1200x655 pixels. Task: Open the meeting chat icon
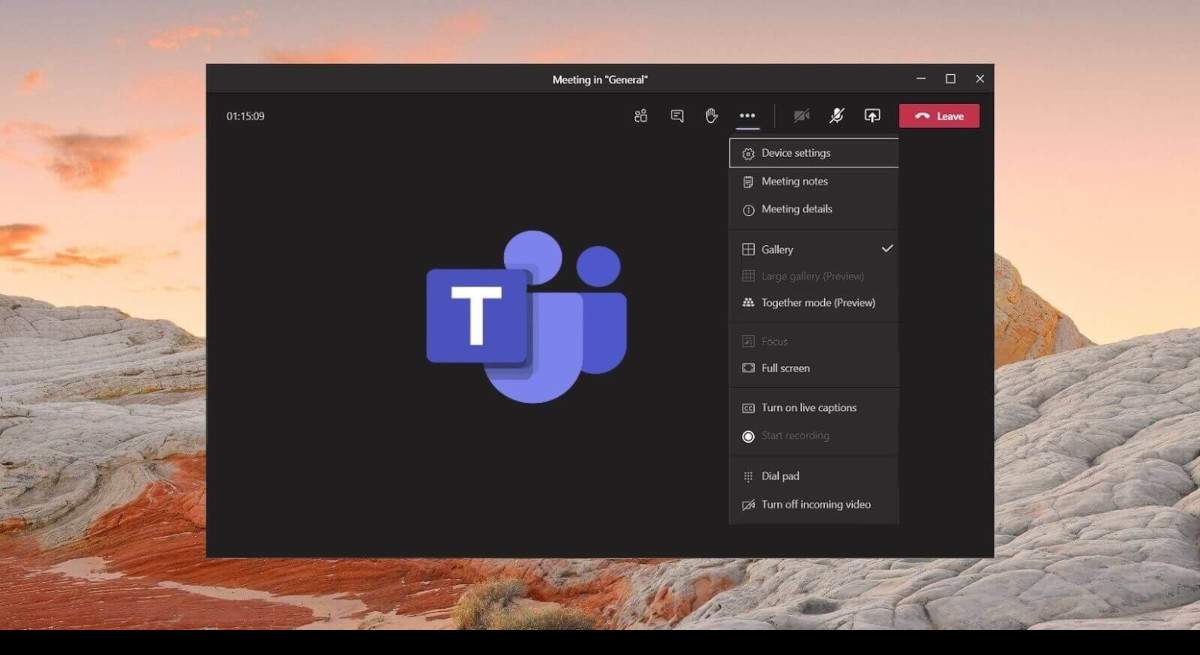[677, 116]
